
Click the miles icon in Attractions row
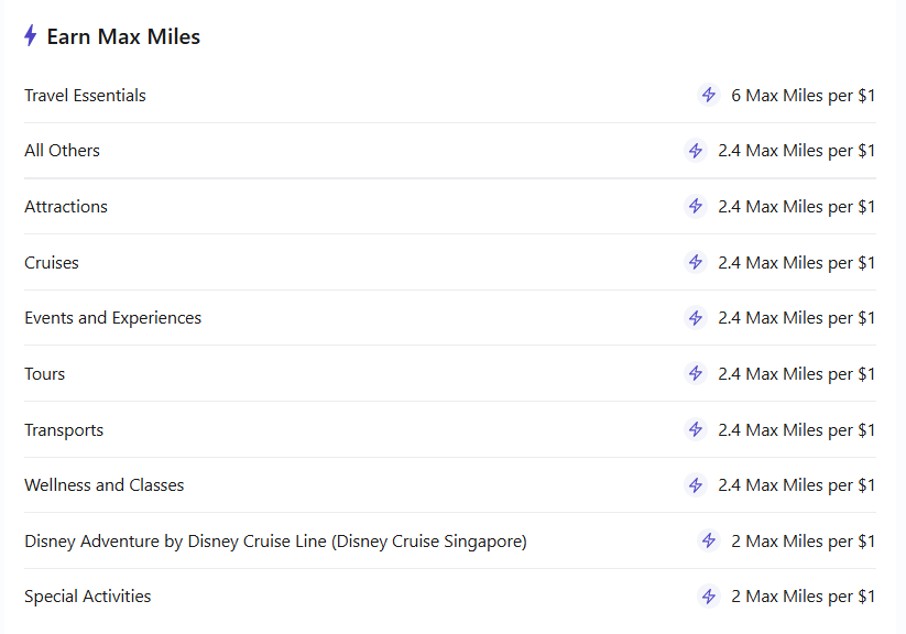[696, 207]
